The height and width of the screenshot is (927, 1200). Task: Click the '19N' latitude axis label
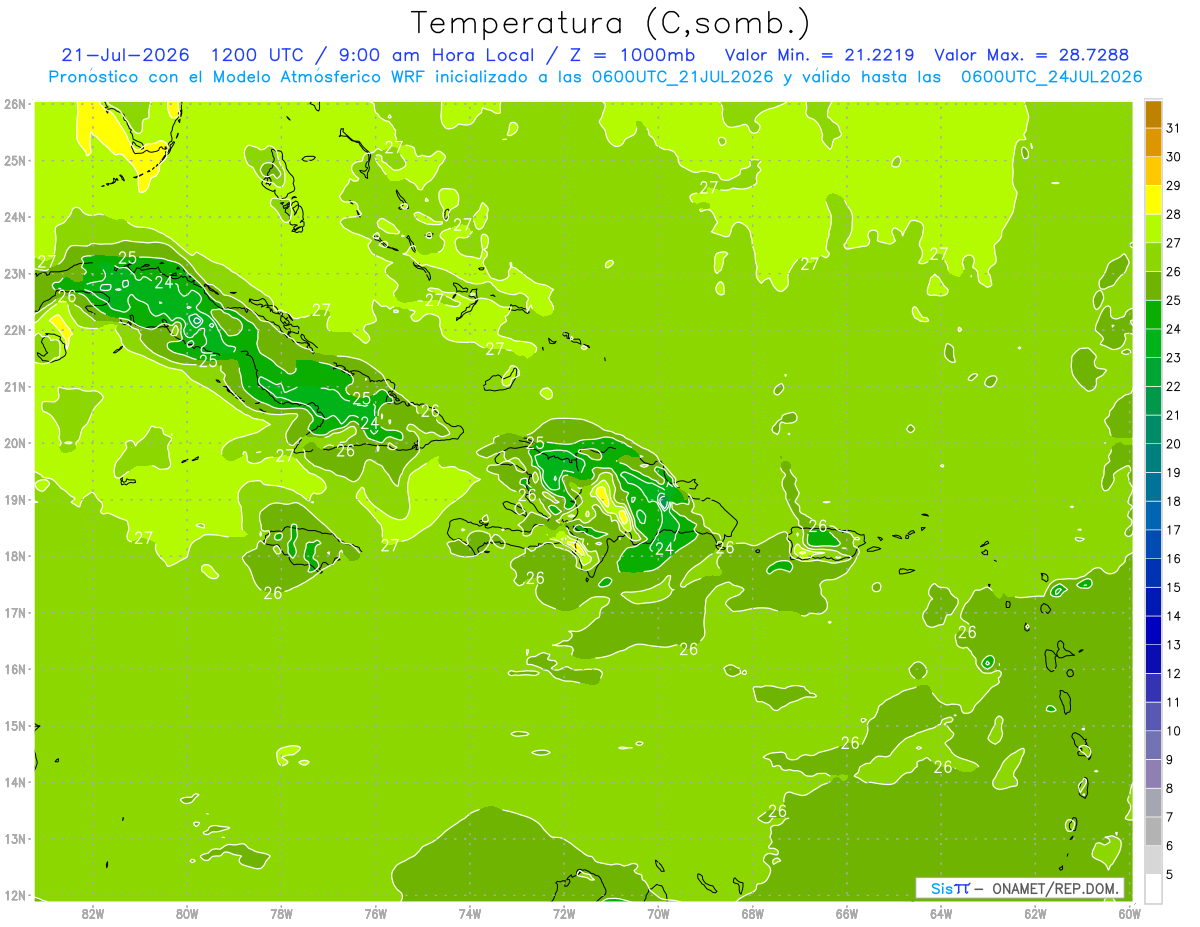pyautogui.click(x=15, y=500)
